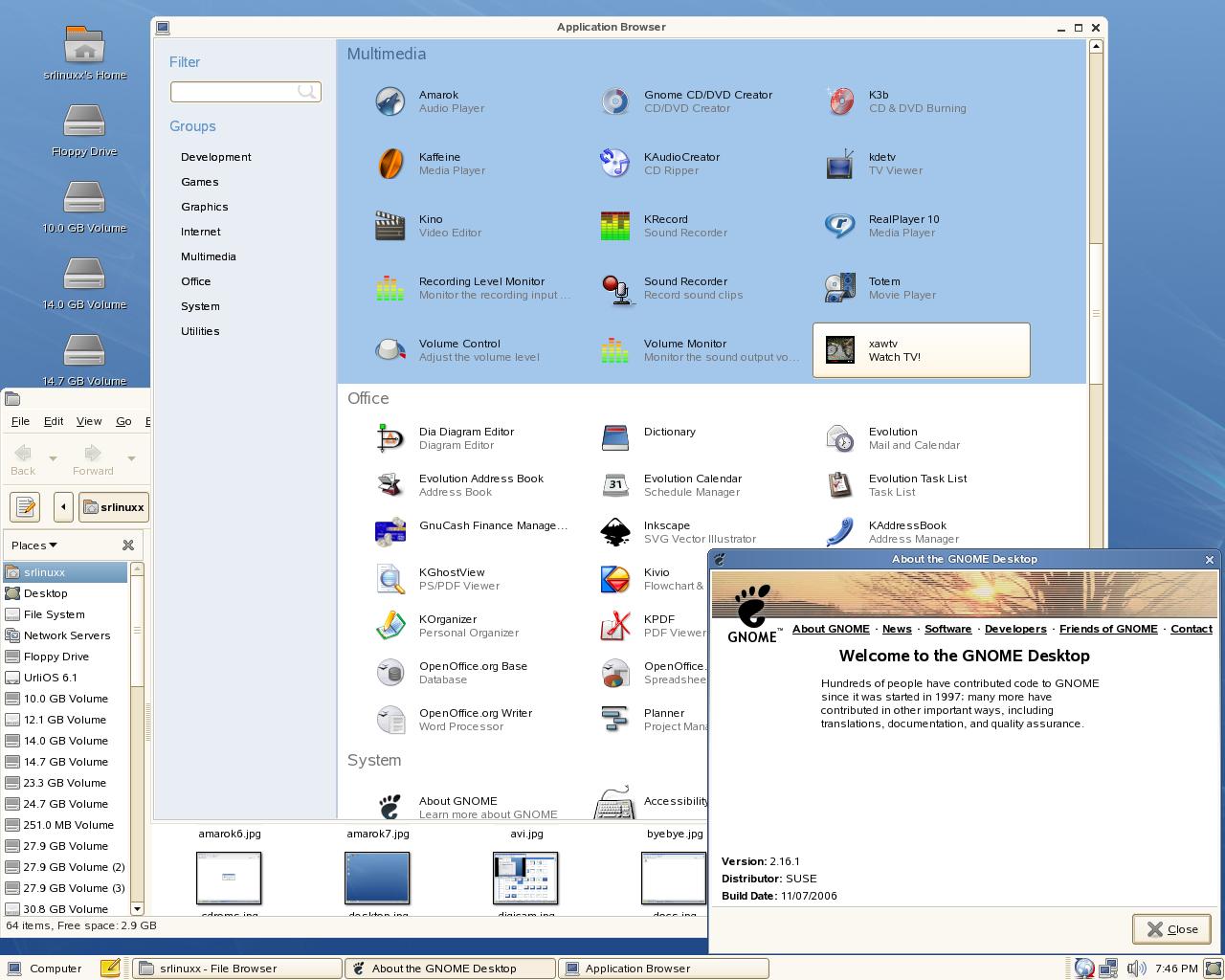Switch to Application Browser taskbar button
The height and width of the screenshot is (980, 1225).
tap(663, 969)
